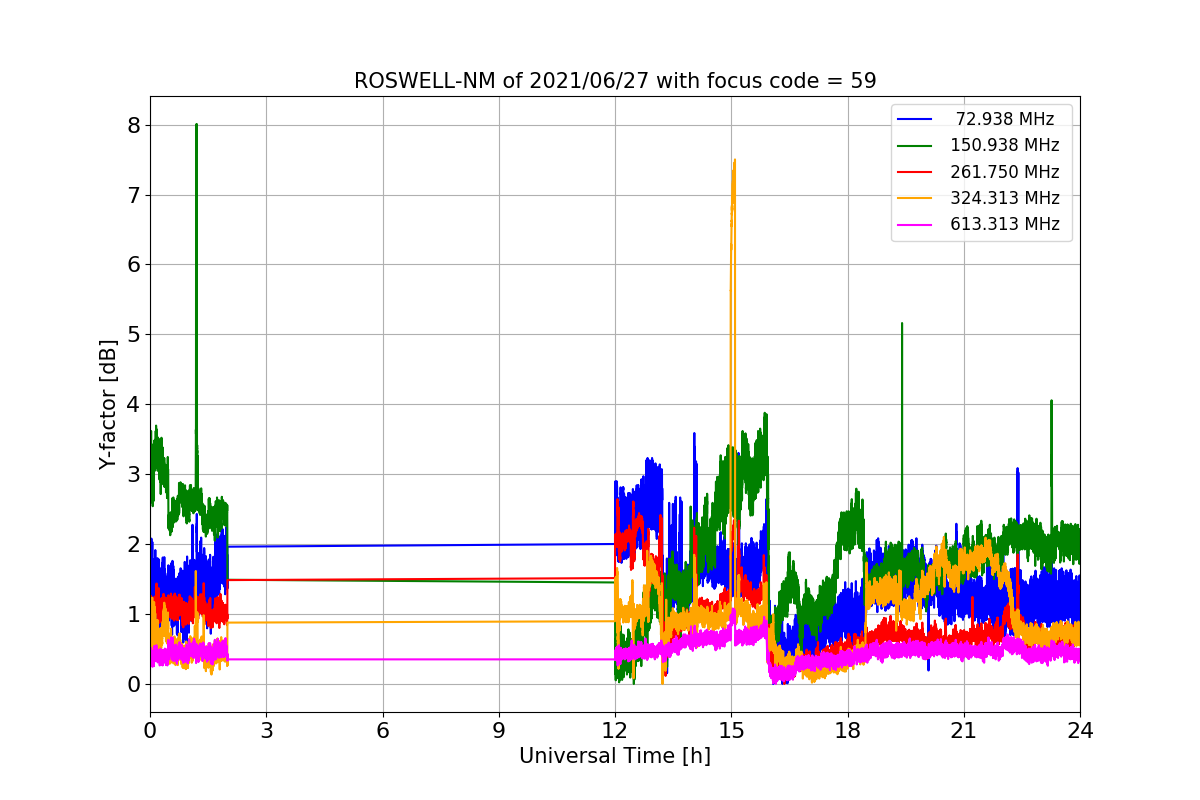
Task: Click the 324.313 MHz legend label
Action: click(1005, 198)
